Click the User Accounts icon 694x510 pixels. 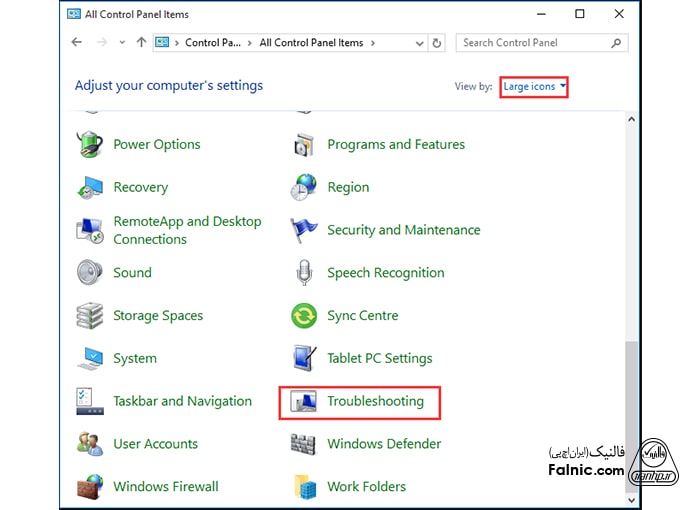coord(90,444)
